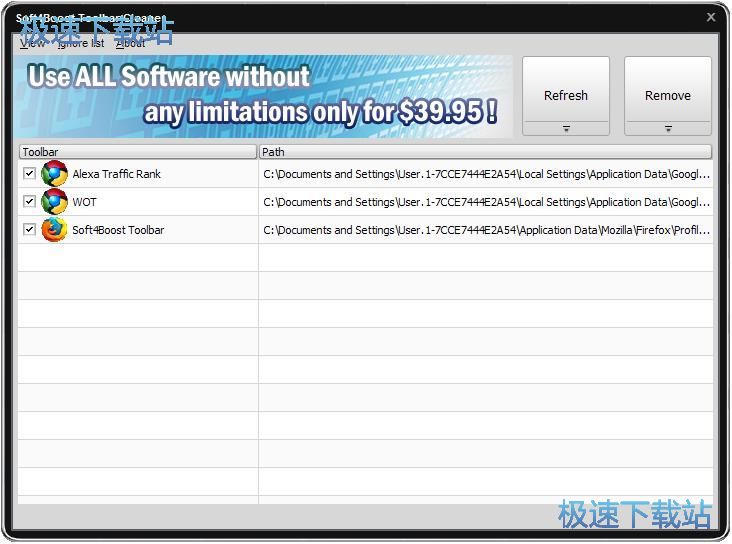Close the Soft4Boost Toolbar Cleaner window
This screenshot has width=732, height=544.
[711, 17]
